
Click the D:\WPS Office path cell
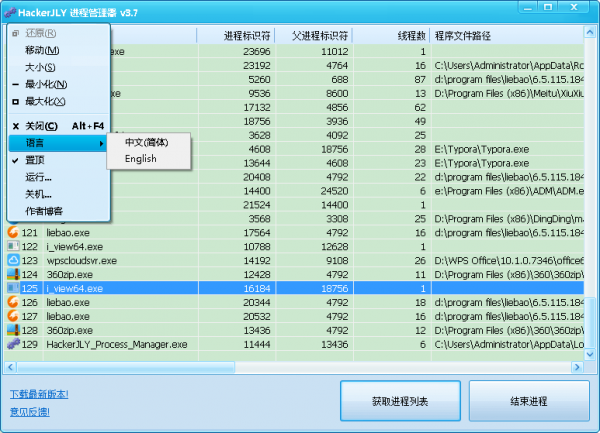click(509, 260)
